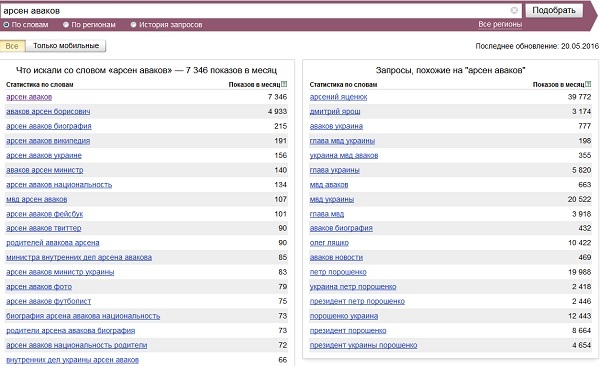
Task: Open 'украина петр порошенко' link
Action: (353, 287)
